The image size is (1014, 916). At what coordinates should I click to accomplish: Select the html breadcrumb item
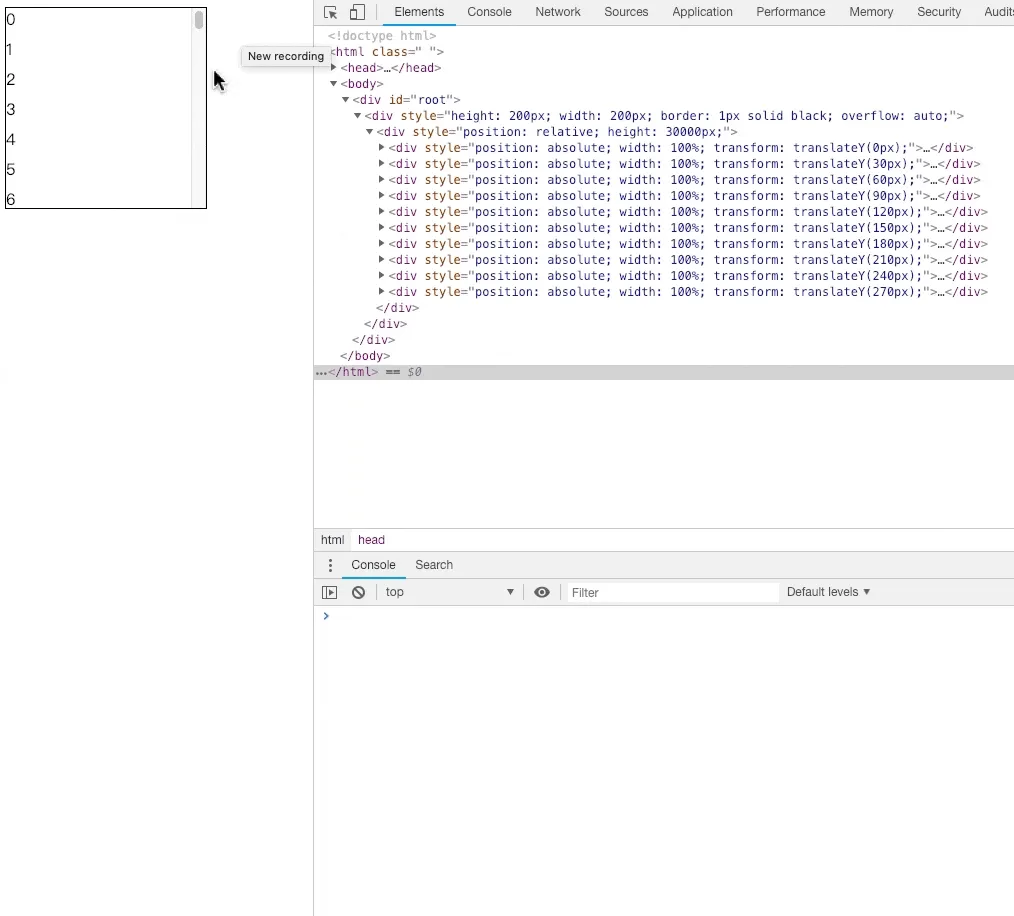(332, 540)
